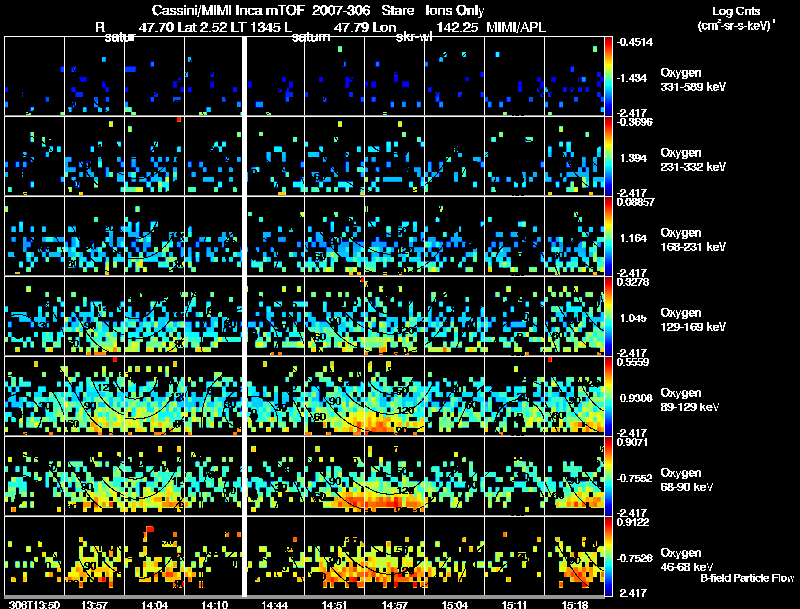
Task: Click the 0.9071 colorbar value
Action: [633, 442]
